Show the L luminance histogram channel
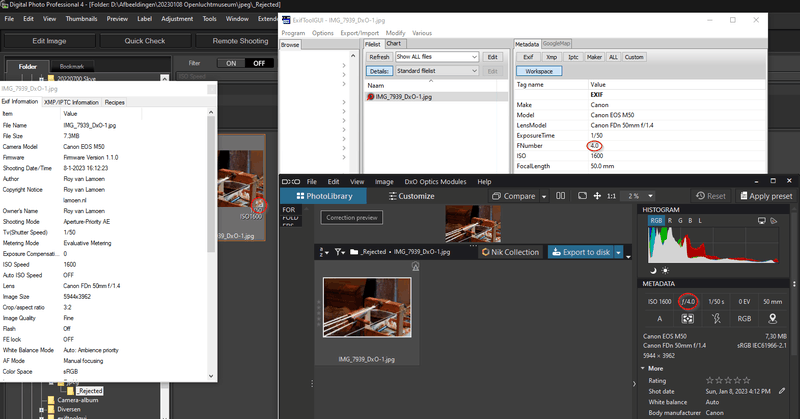This screenshot has width=800, height=419. (700, 220)
